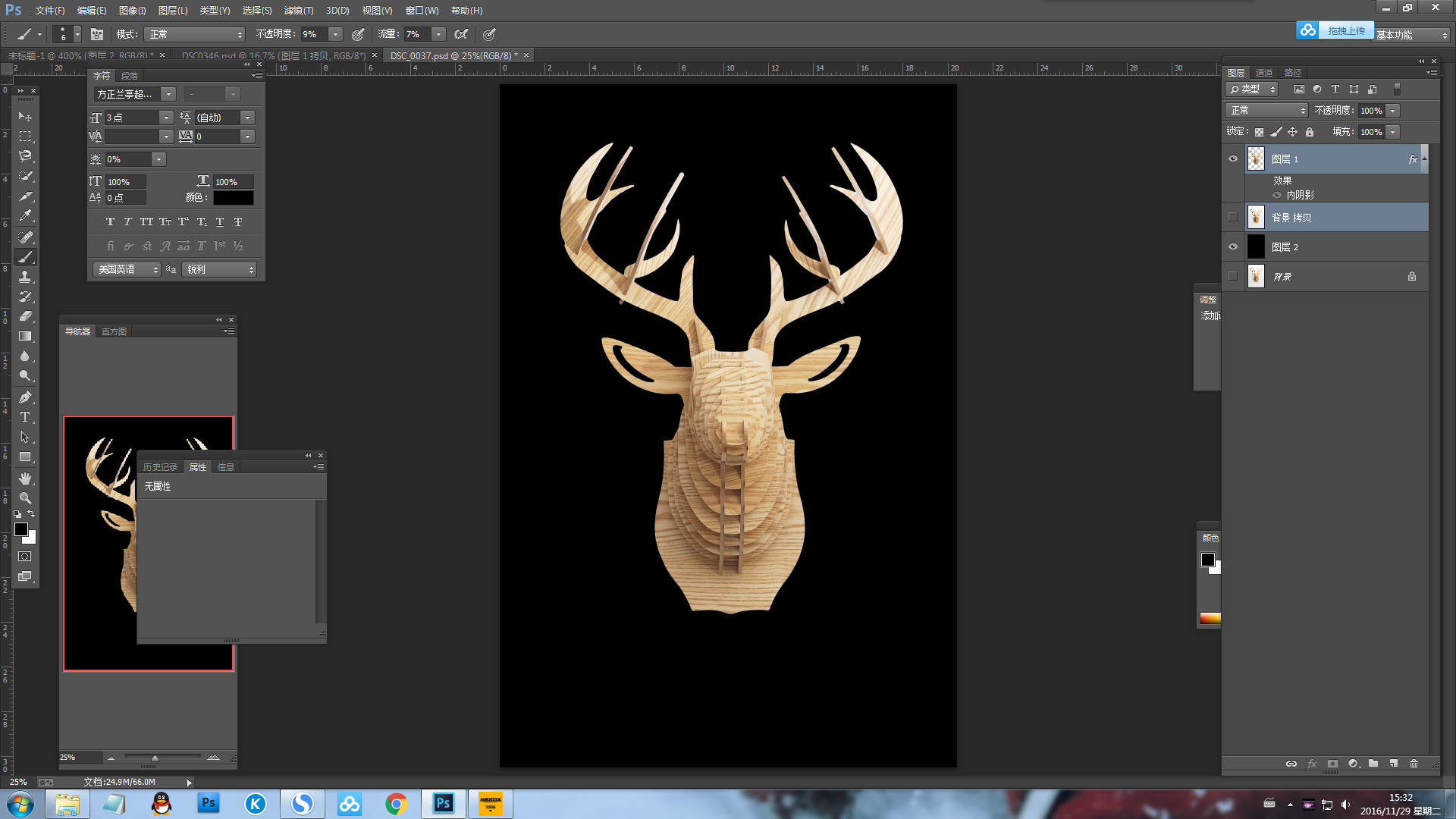The image size is (1456, 819).
Task: Select the Hand tool
Action: (25, 479)
